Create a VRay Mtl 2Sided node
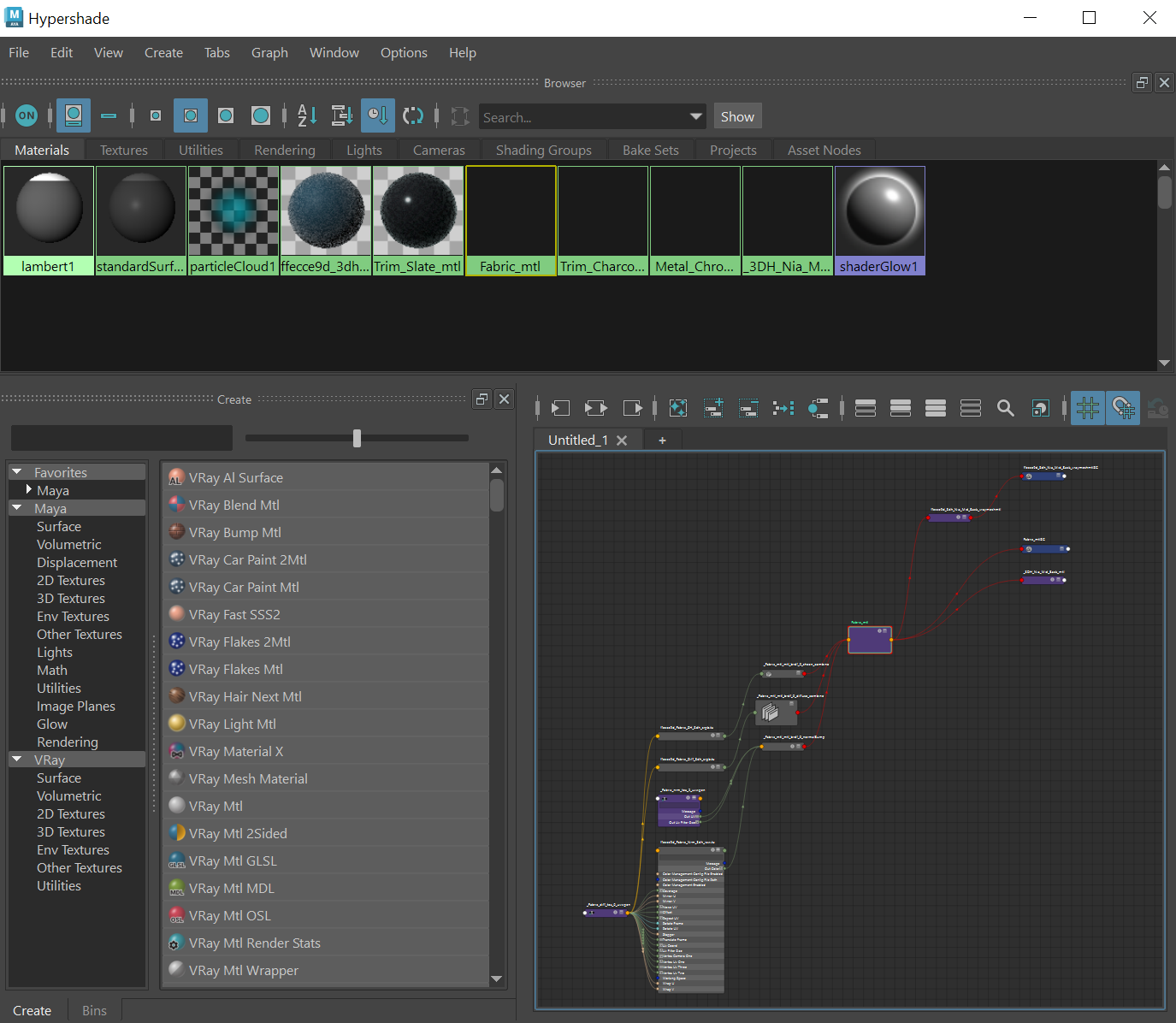The width and height of the screenshot is (1176, 1023). point(326,833)
